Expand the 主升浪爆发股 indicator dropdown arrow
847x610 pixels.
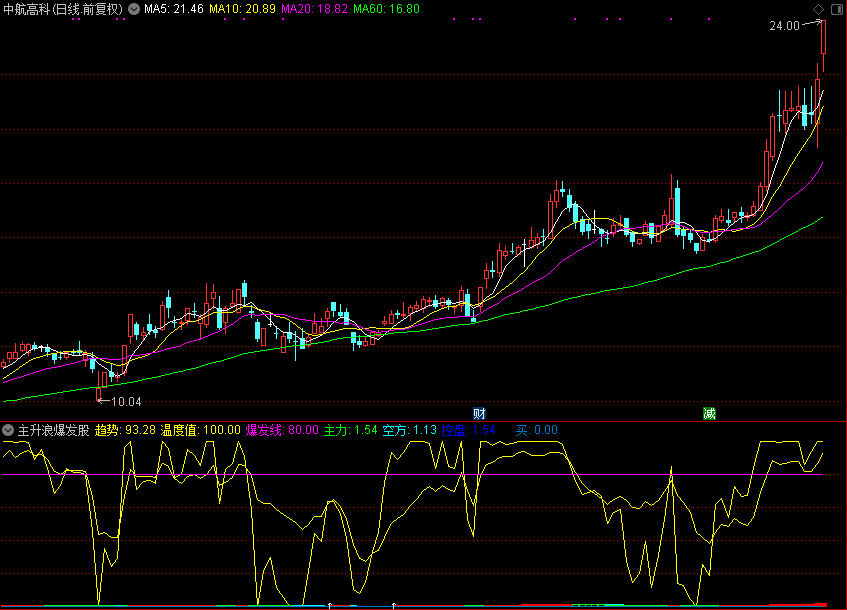(8, 431)
